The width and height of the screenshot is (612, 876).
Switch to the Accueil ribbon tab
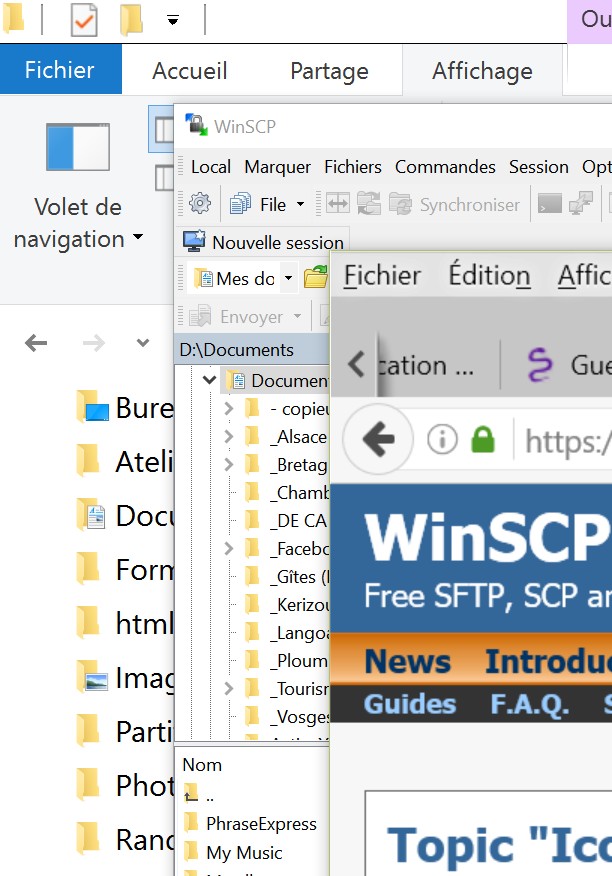[x=190, y=71]
